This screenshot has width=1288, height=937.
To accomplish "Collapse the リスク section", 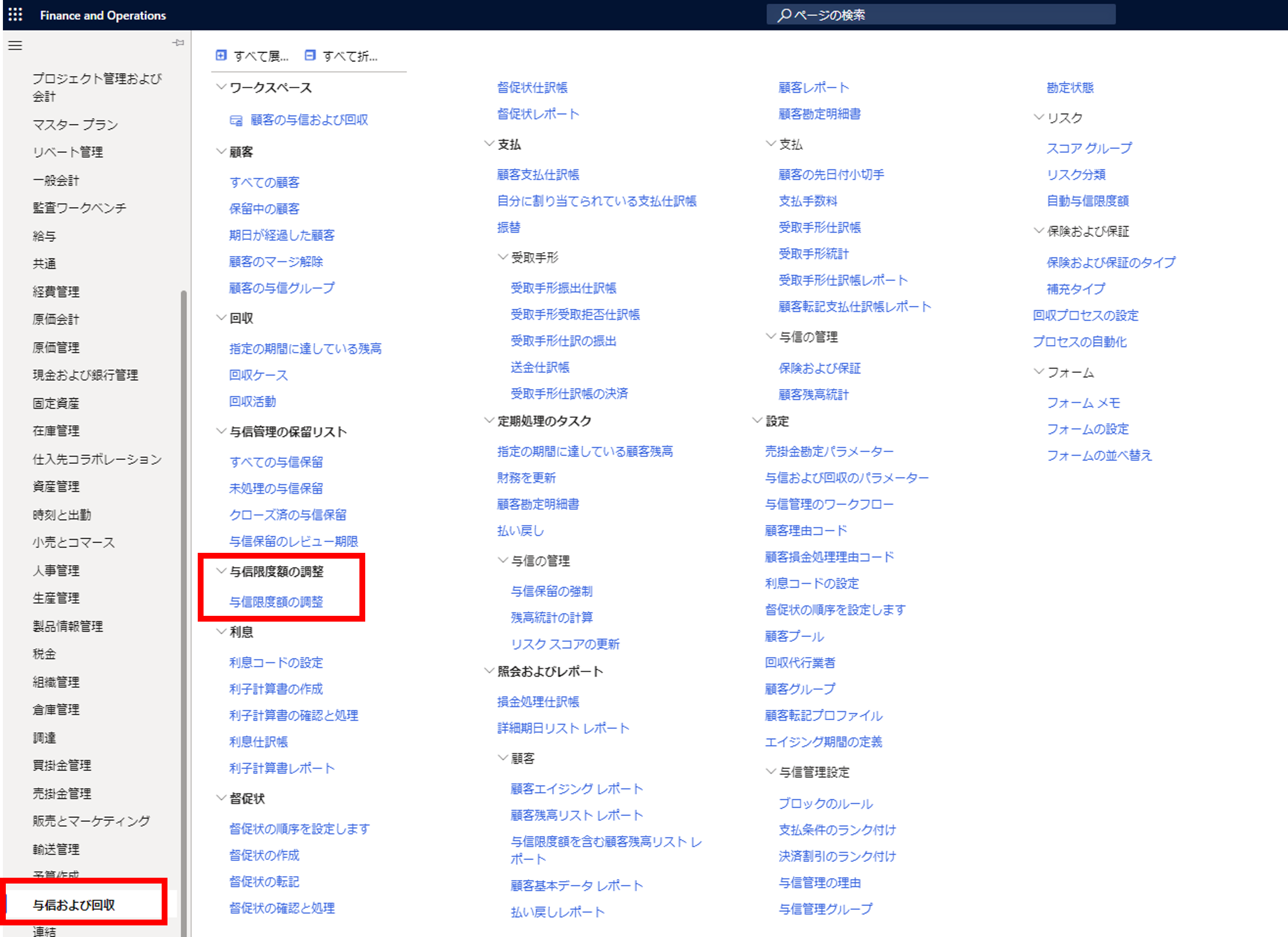I will point(1039,117).
